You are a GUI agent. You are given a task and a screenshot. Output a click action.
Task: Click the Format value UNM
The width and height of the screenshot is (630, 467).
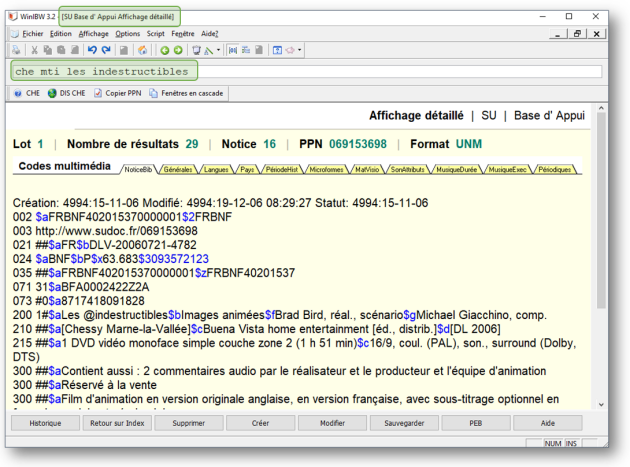coord(468,144)
